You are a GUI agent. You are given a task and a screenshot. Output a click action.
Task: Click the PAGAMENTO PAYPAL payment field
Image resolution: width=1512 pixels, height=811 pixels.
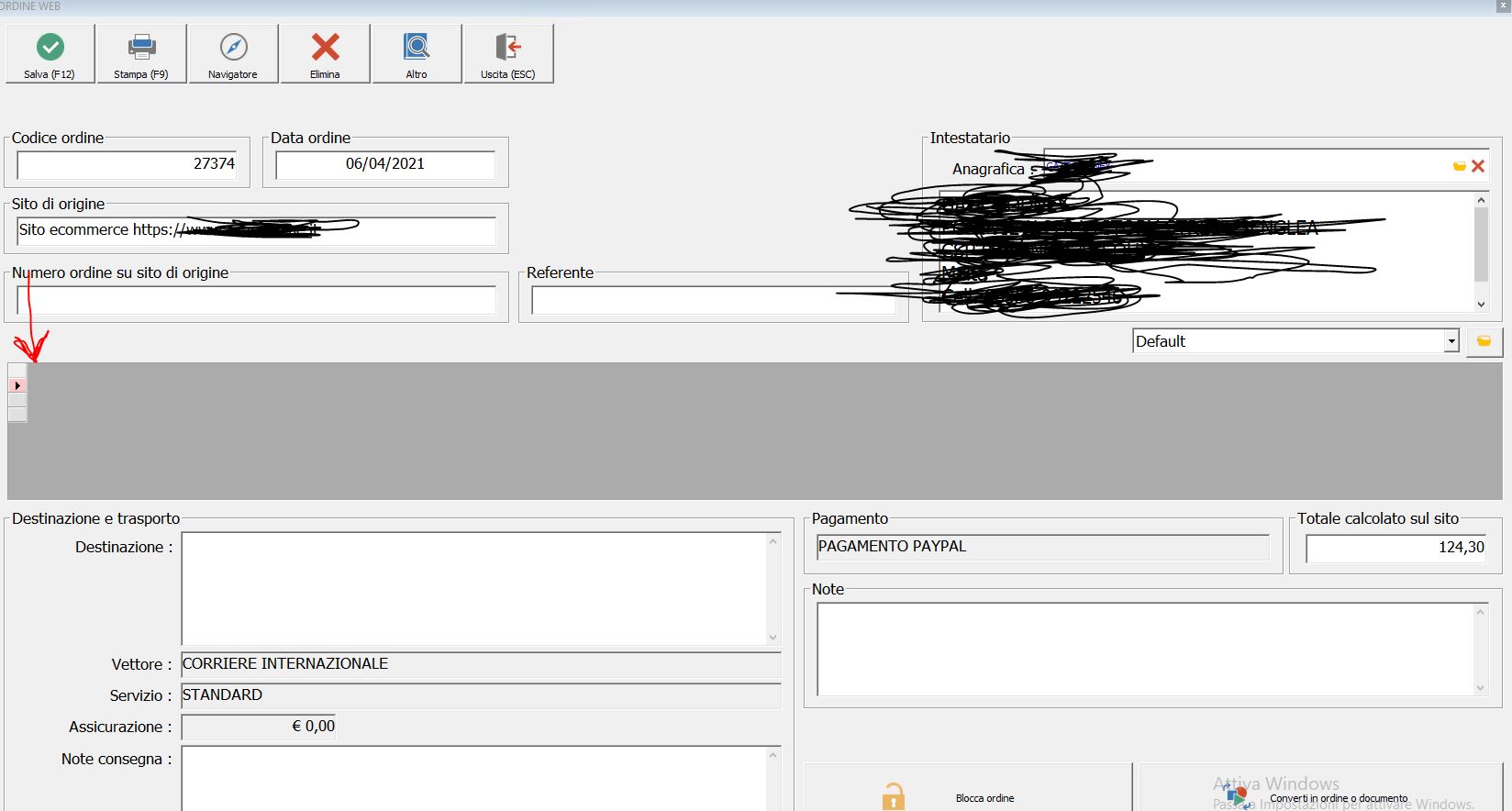click(1043, 547)
